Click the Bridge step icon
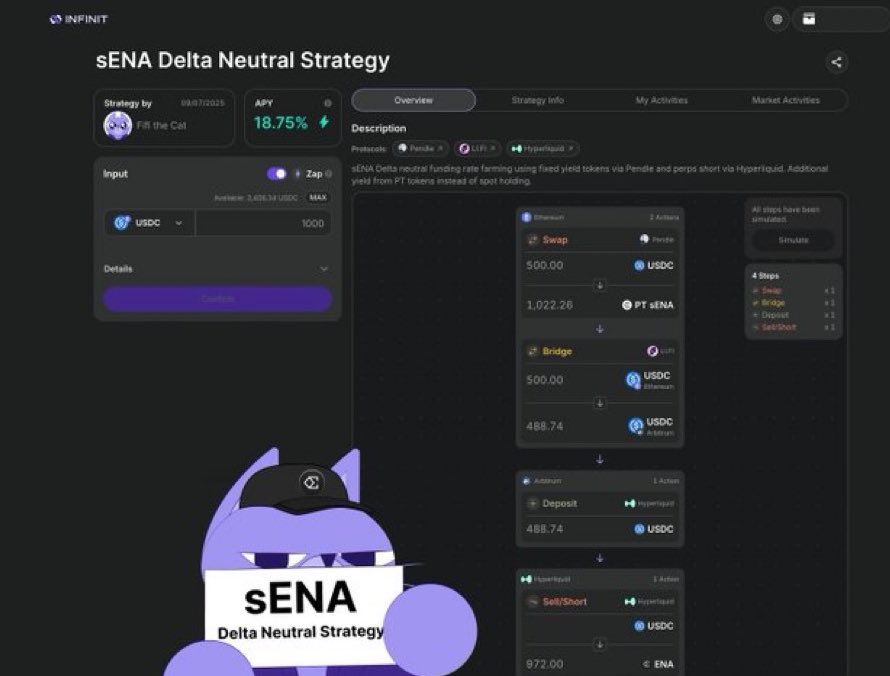This screenshot has width=890, height=676. (532, 352)
